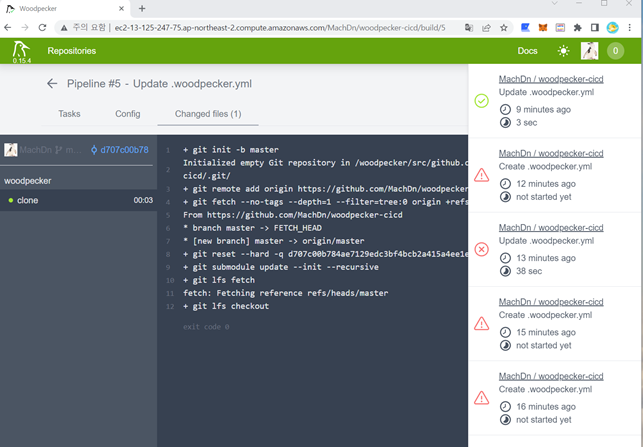Click log line "+ git lfs checkout"
Image resolution: width=644 pixels, height=448 pixels.
(x=226, y=306)
